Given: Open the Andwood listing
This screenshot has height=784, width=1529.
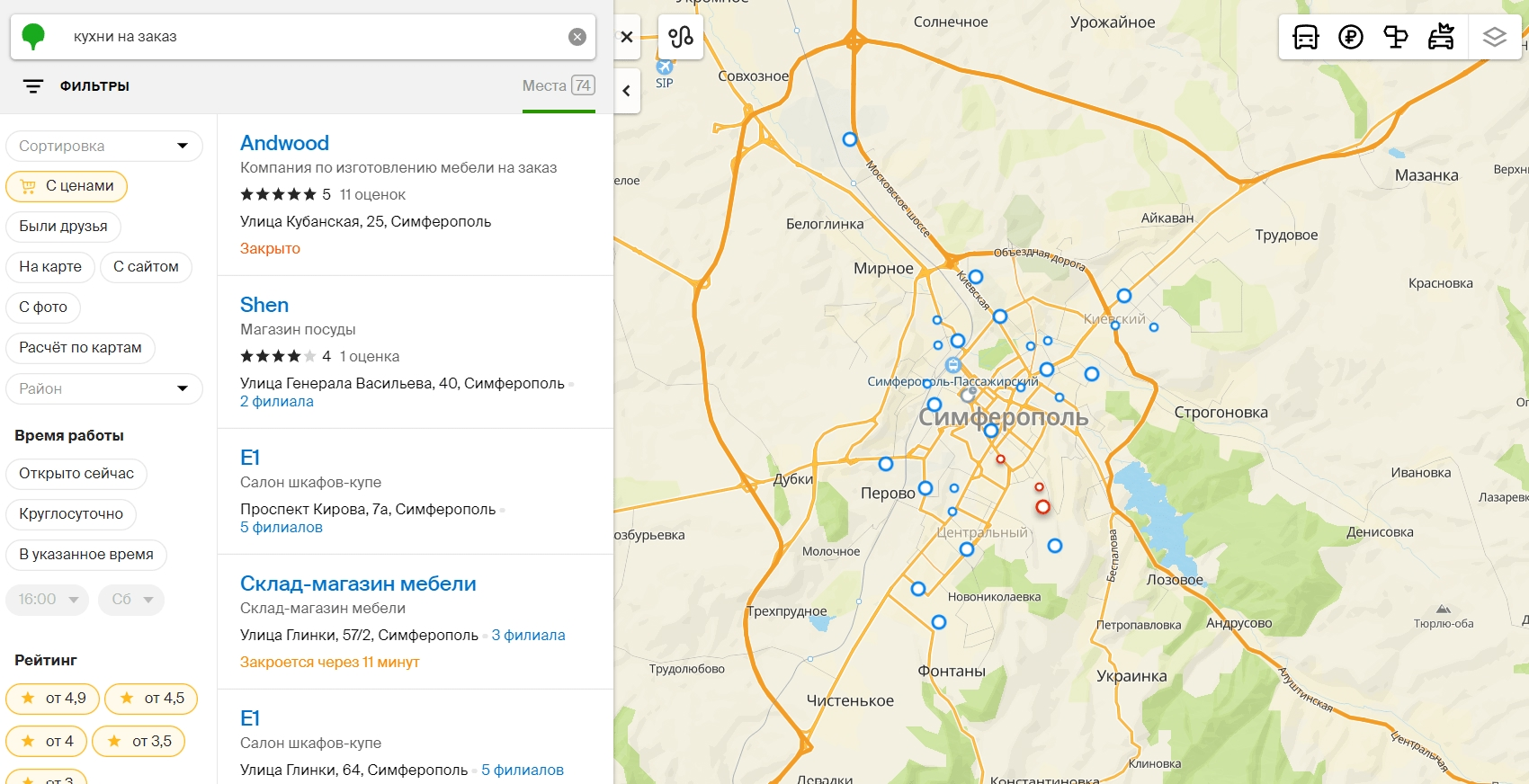Looking at the screenshot, I should (x=284, y=143).
